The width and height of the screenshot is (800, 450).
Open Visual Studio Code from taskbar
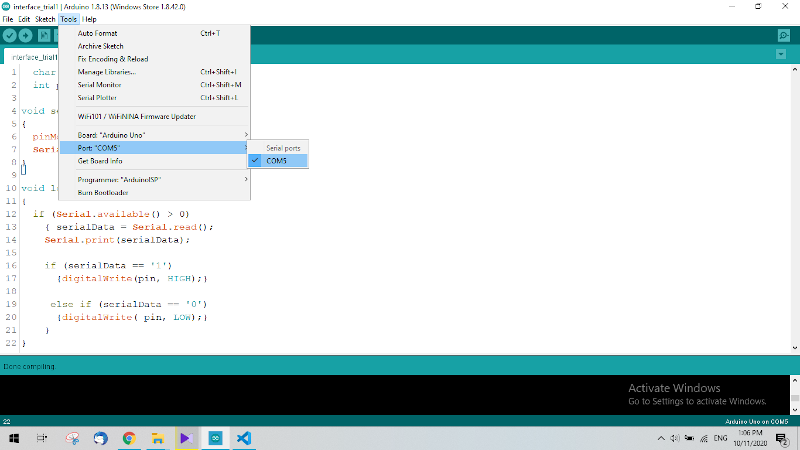click(x=244, y=438)
